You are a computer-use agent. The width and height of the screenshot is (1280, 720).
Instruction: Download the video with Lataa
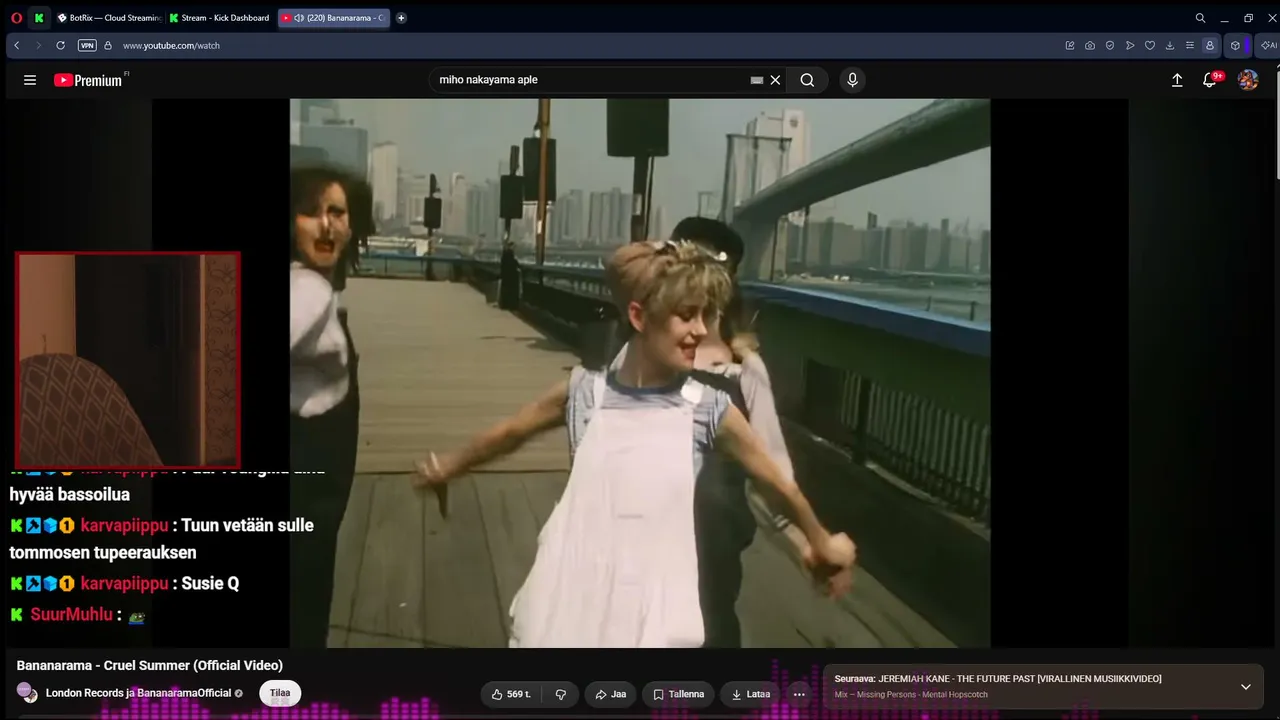(751, 694)
